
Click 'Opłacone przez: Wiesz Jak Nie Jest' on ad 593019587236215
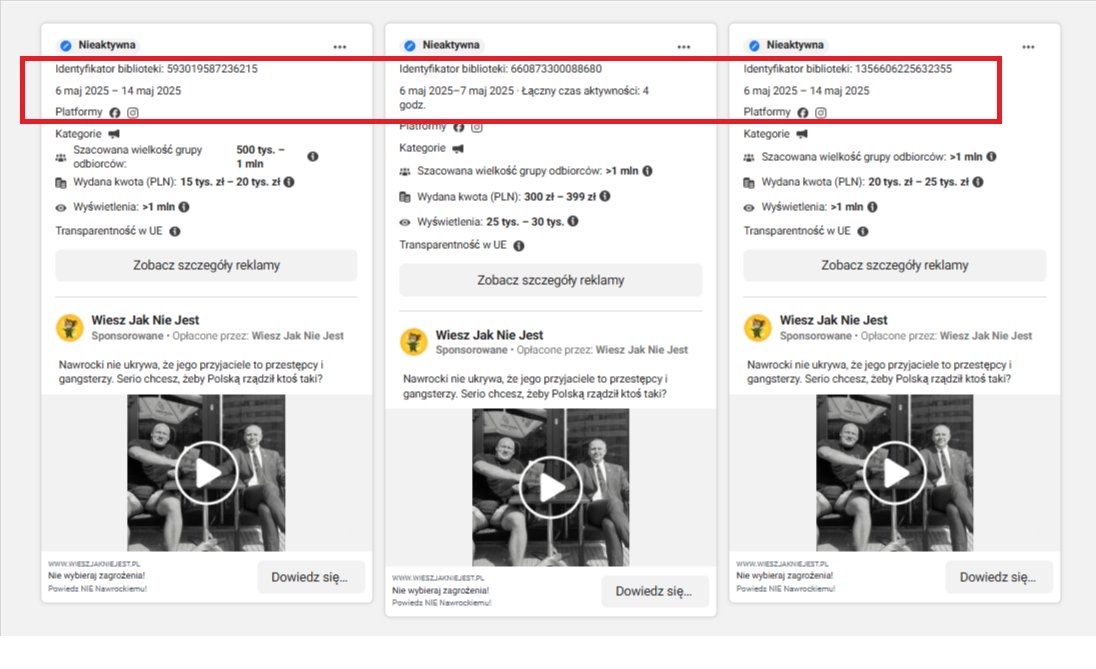(258, 336)
